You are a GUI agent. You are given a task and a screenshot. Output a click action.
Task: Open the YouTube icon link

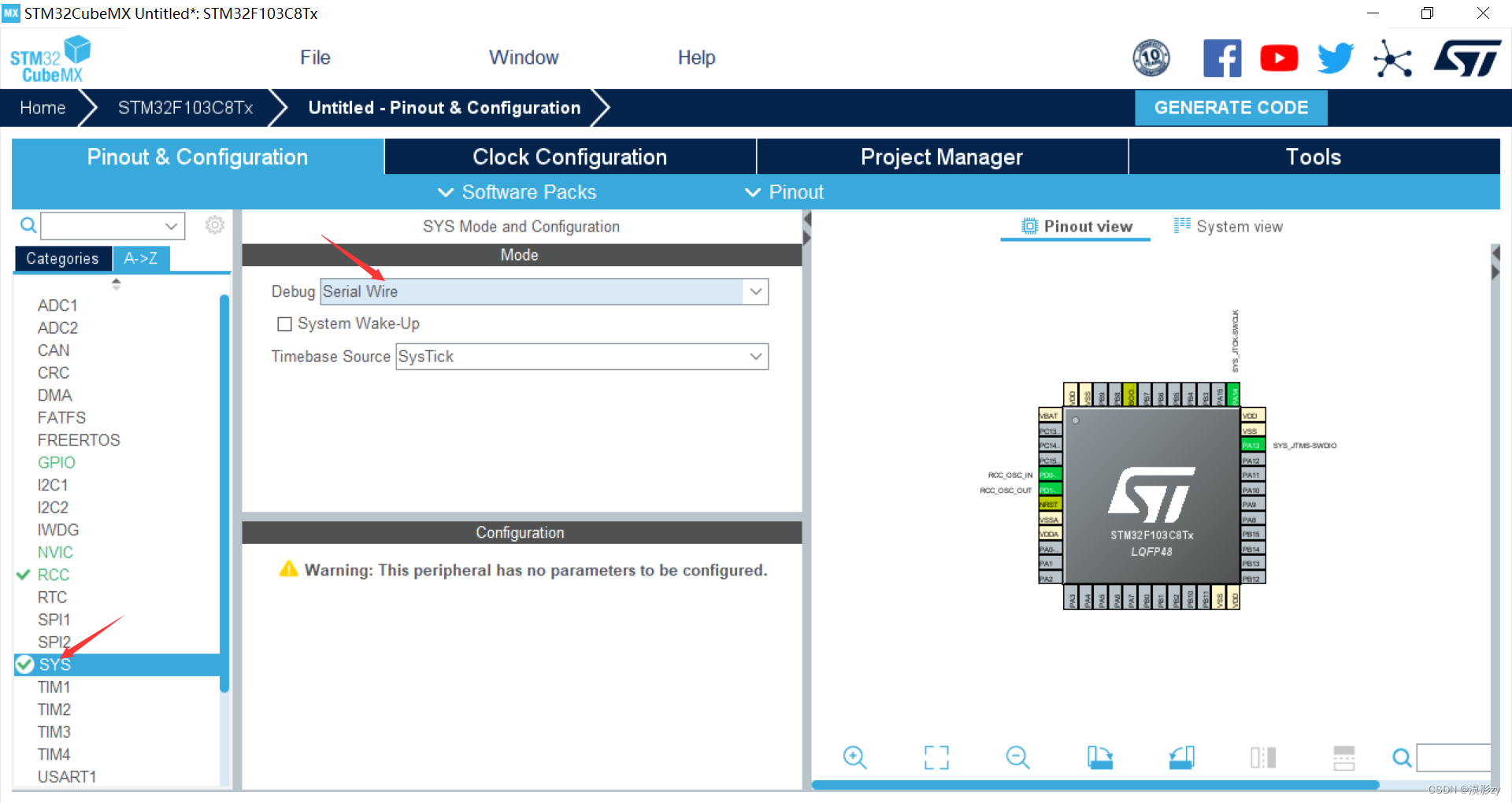coord(1279,58)
